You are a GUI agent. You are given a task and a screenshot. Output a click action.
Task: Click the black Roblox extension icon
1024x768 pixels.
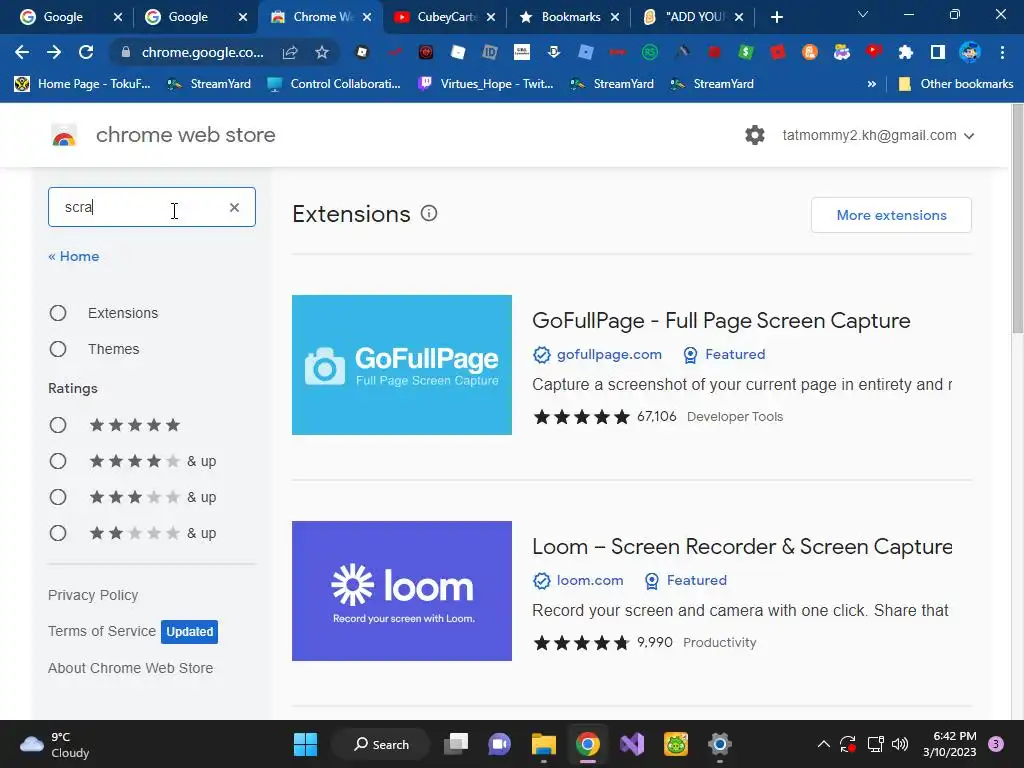(x=362, y=52)
